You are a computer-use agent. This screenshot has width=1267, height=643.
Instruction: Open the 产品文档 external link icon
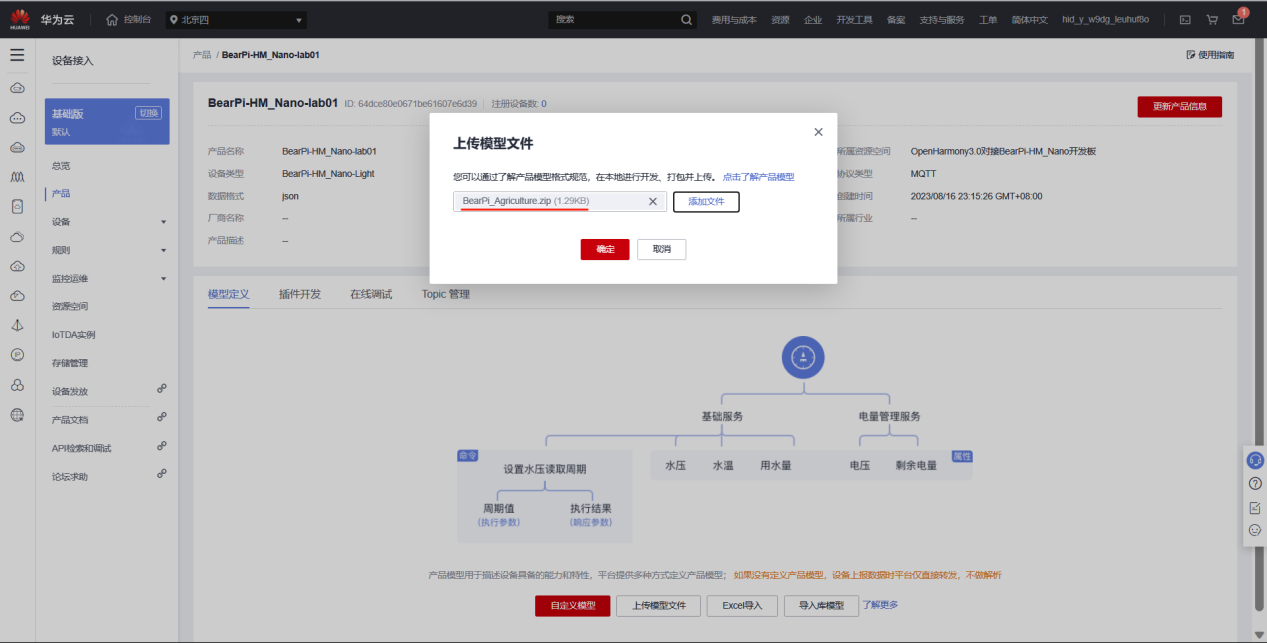point(162,417)
